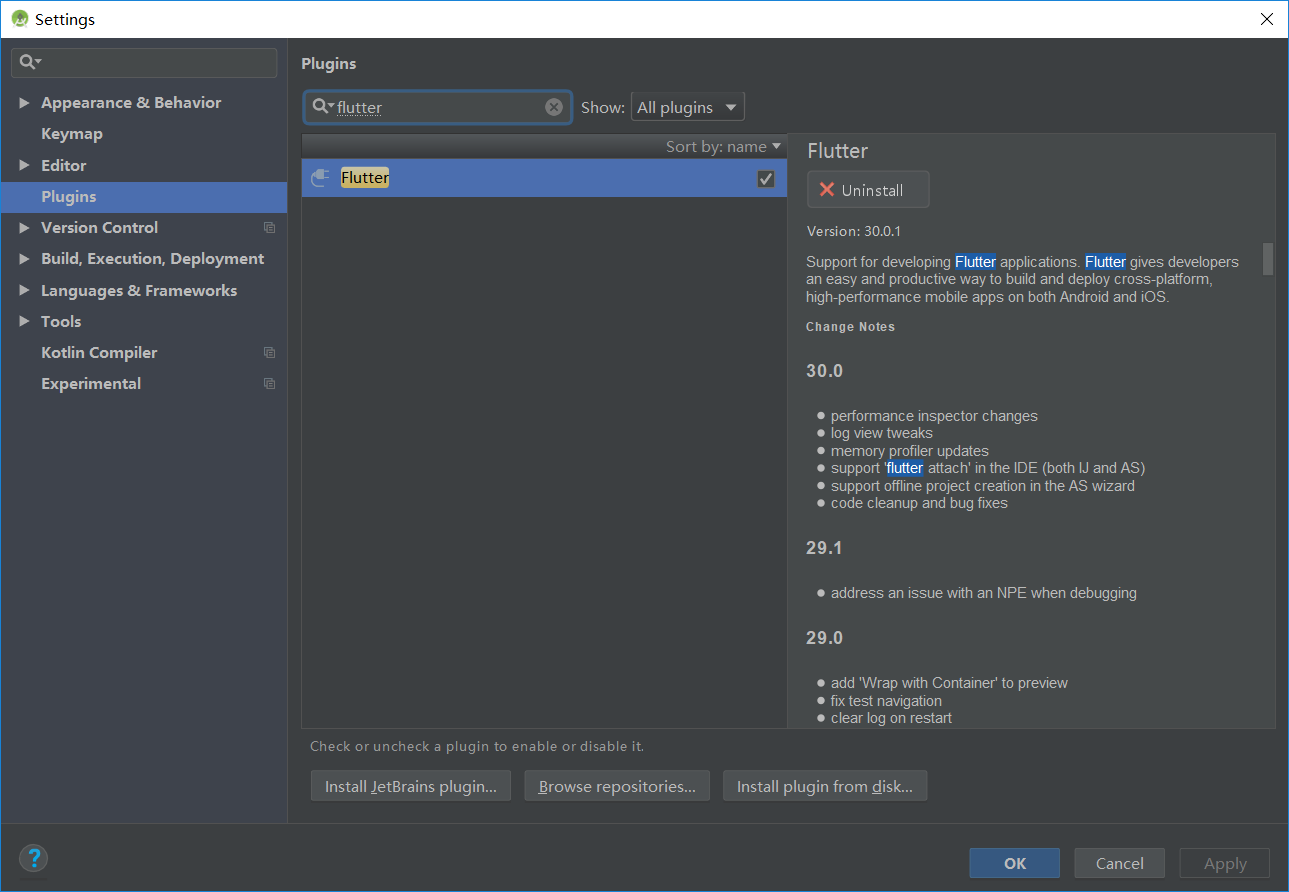Clear the flutter search text with X icon
1289x892 pixels.
(554, 107)
